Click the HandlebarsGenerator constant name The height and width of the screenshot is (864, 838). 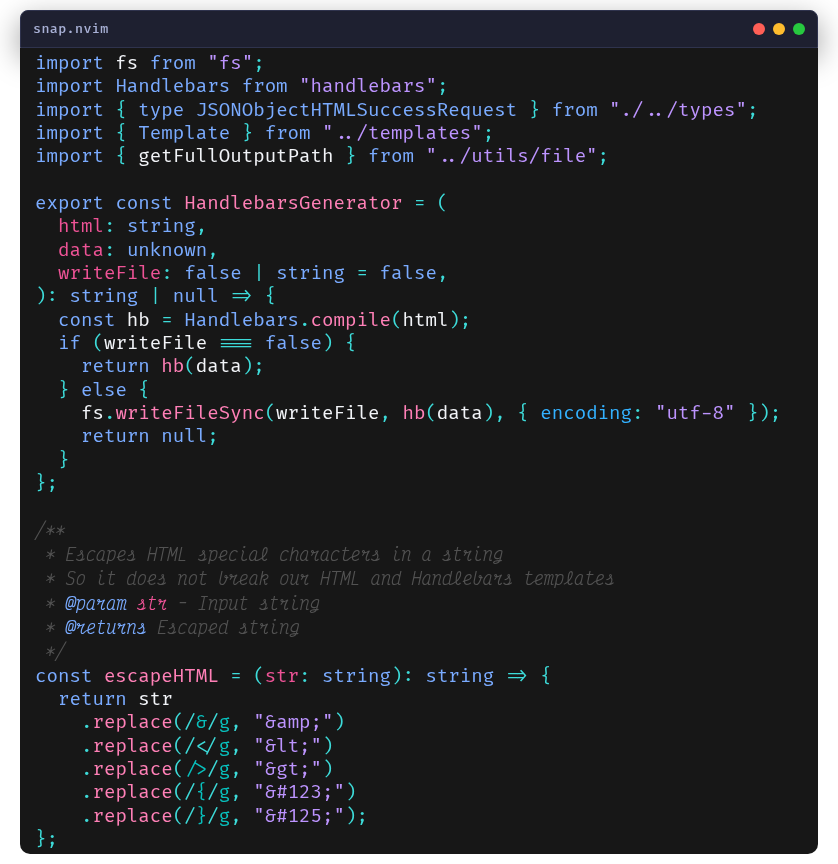coord(293,203)
